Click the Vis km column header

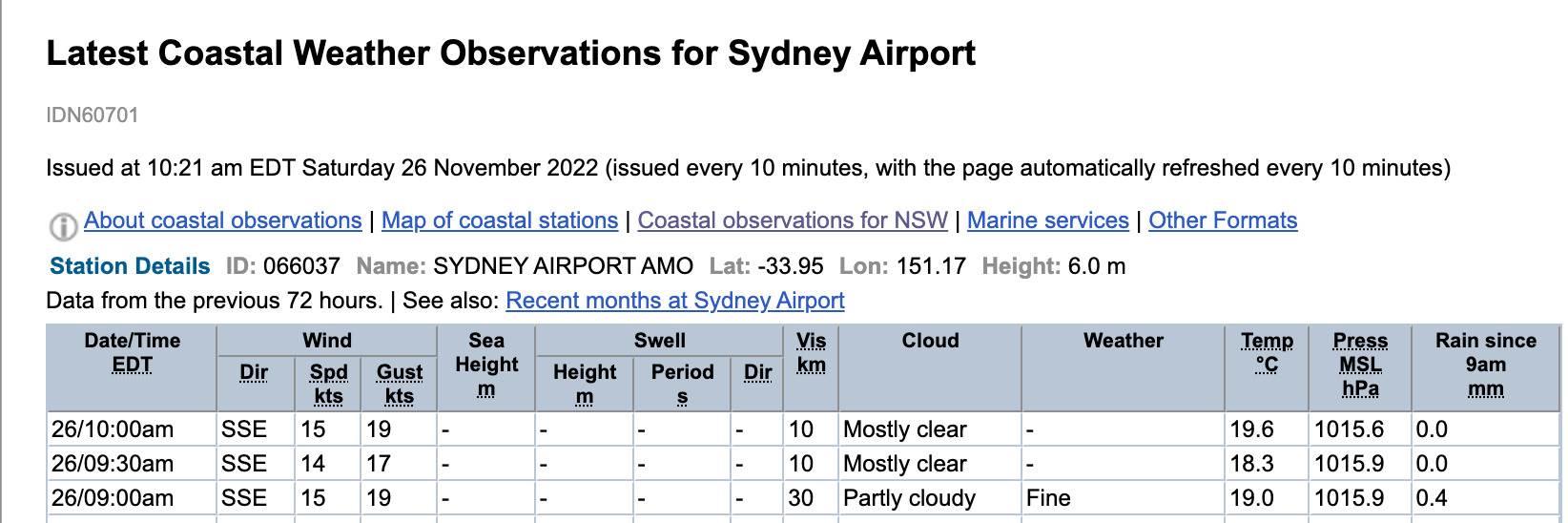(x=811, y=352)
